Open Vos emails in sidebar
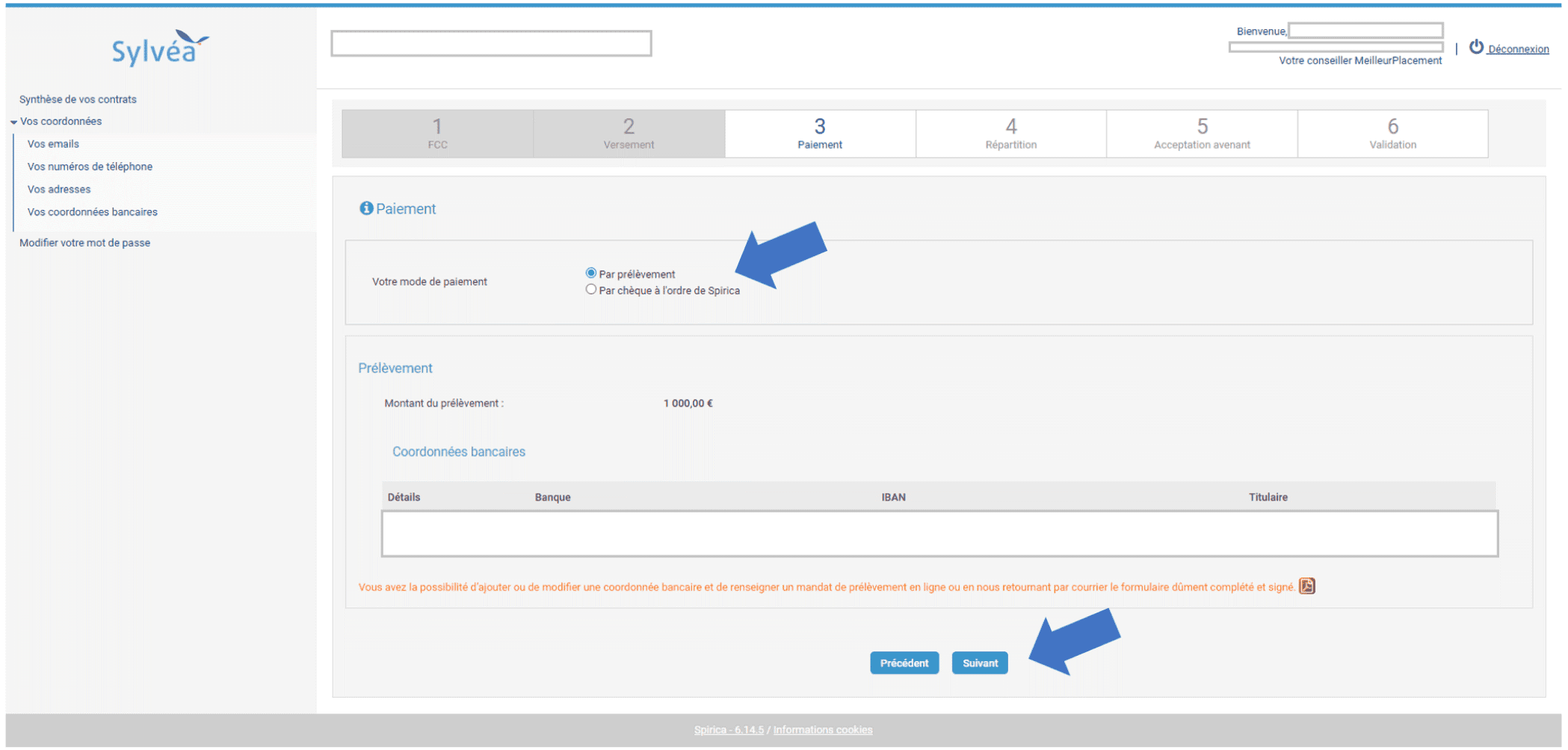Viewport: 1568px width, 750px height. click(x=53, y=144)
